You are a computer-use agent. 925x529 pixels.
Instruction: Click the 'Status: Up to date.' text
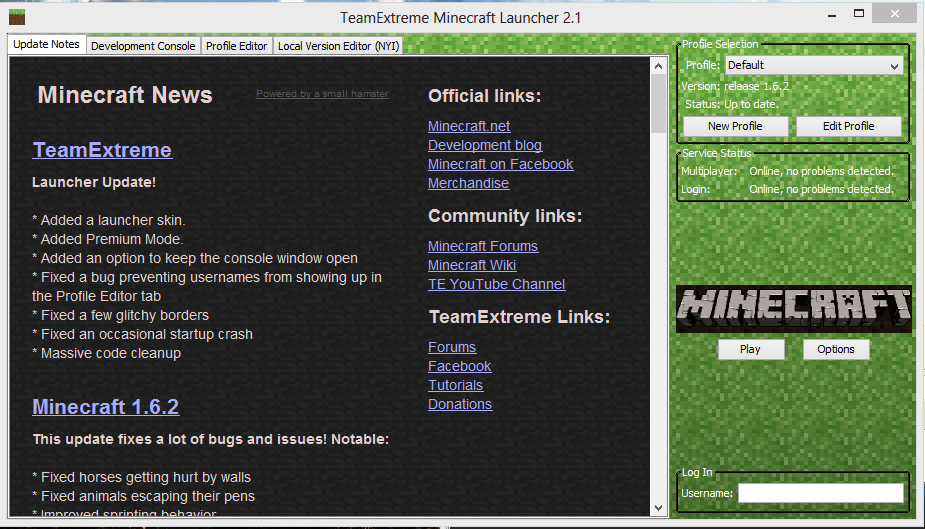pyautogui.click(x=732, y=104)
